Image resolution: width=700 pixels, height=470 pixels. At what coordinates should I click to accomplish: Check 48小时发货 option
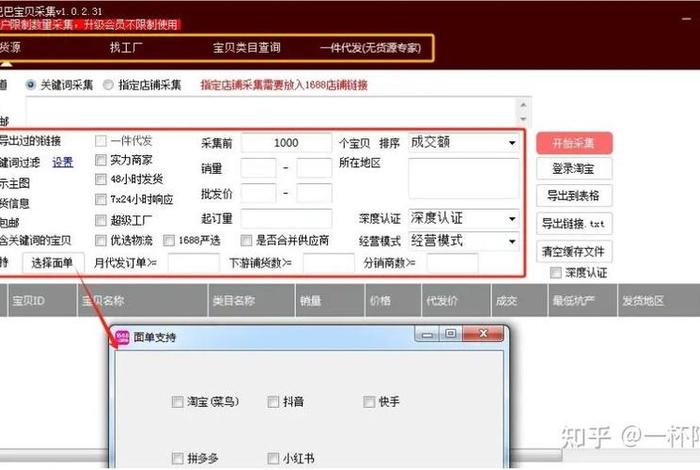[101, 179]
